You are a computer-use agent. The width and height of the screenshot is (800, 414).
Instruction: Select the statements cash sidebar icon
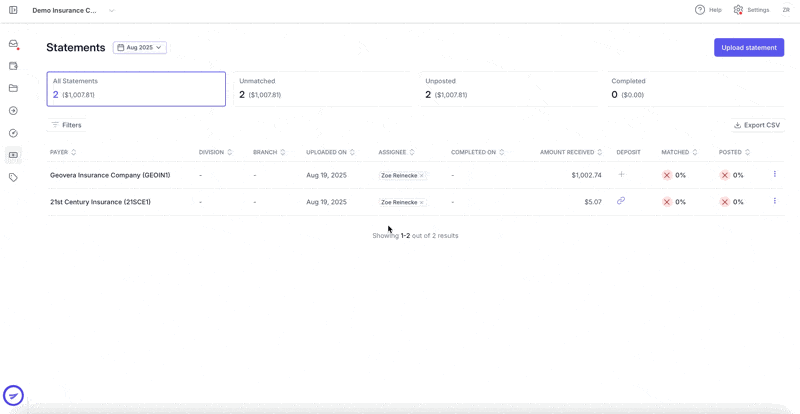13,155
